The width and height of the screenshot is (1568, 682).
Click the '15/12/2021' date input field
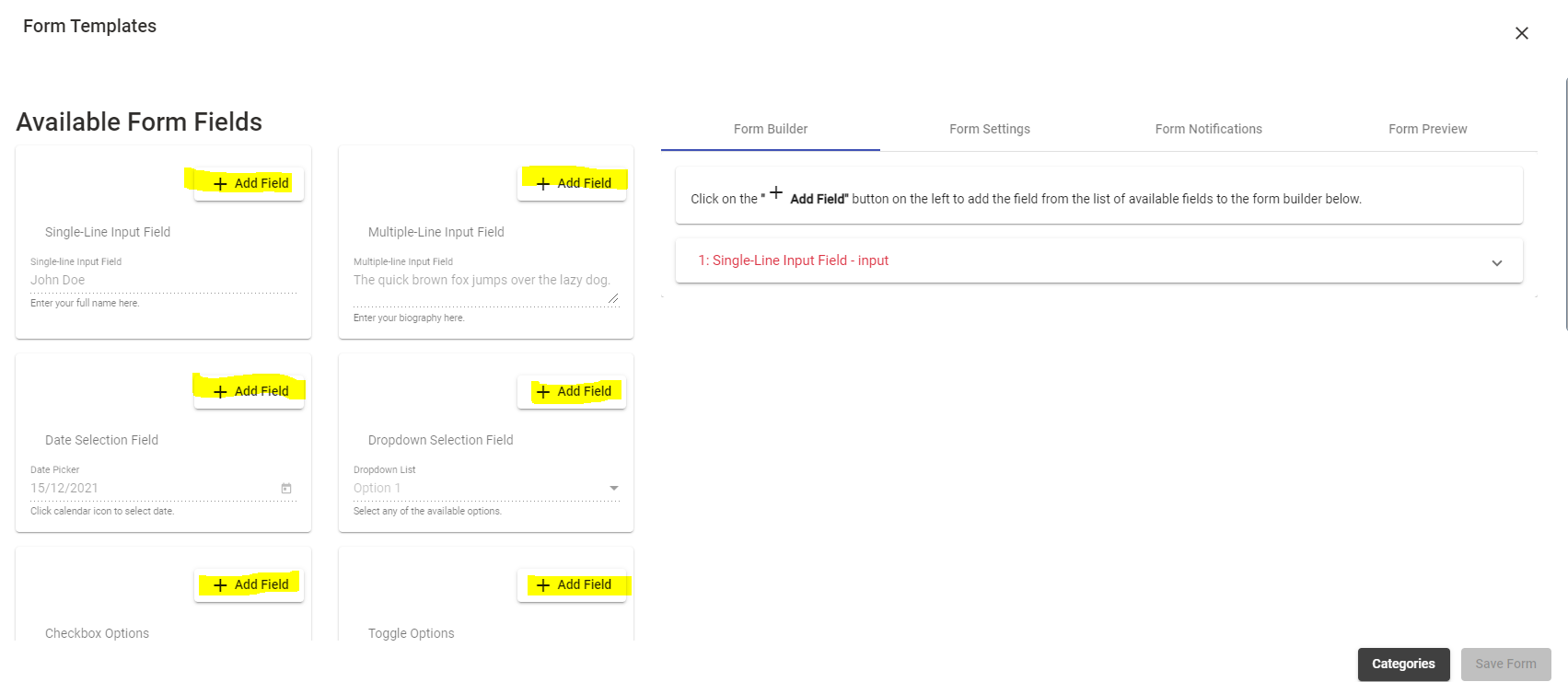pyautogui.click(x=138, y=487)
